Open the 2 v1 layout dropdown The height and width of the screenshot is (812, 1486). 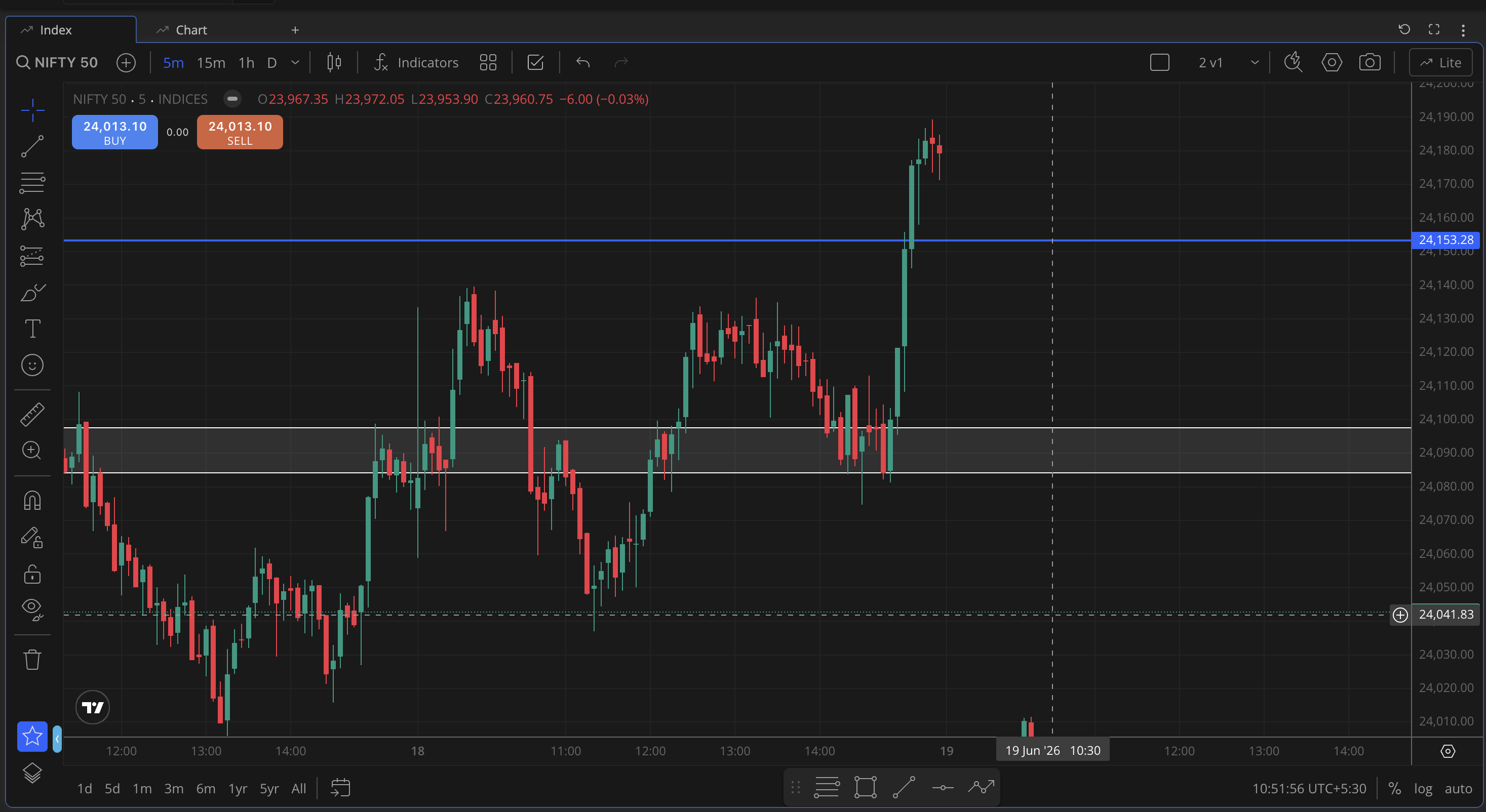click(x=1228, y=62)
